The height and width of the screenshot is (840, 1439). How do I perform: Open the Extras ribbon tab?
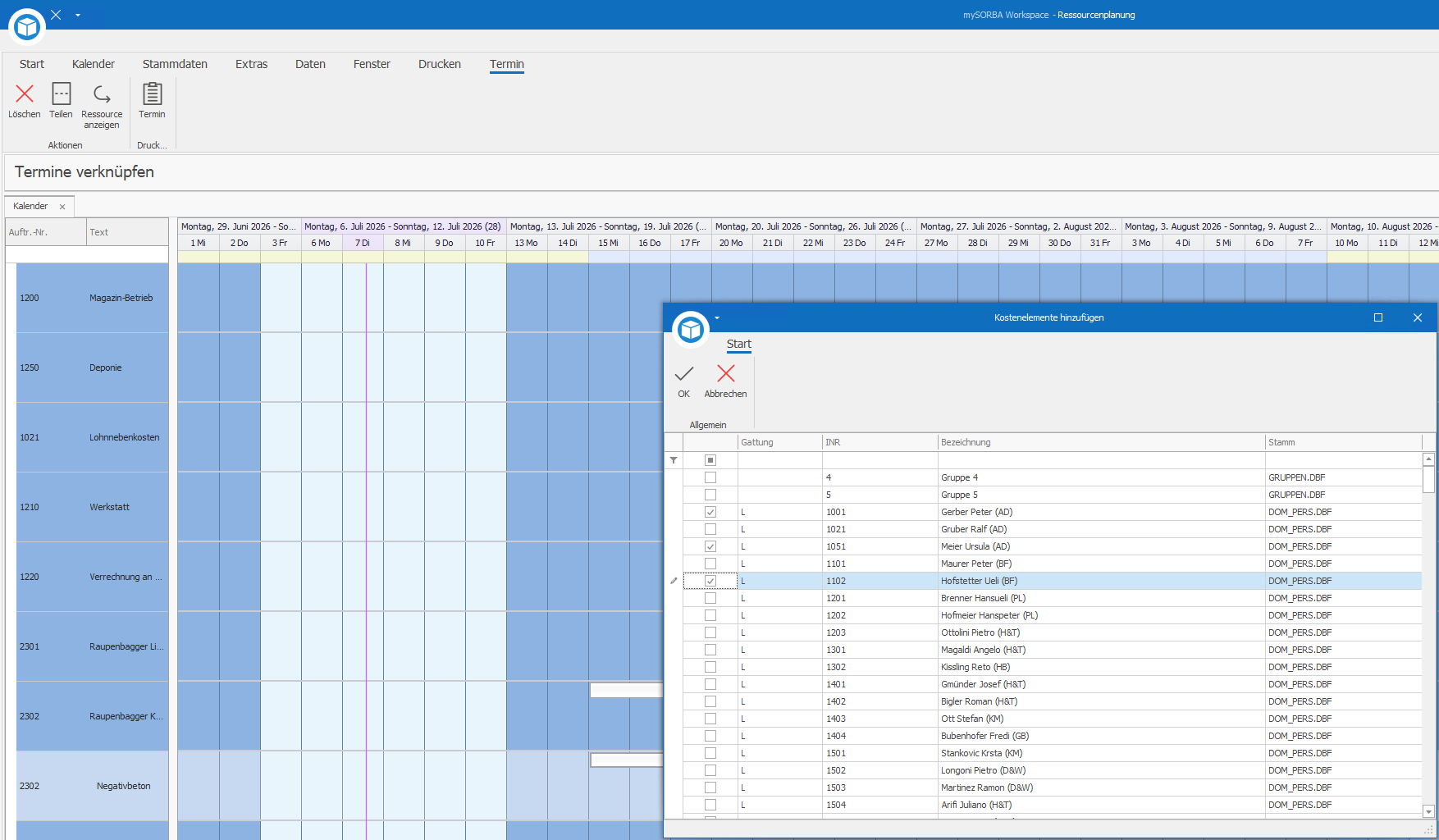coord(251,64)
